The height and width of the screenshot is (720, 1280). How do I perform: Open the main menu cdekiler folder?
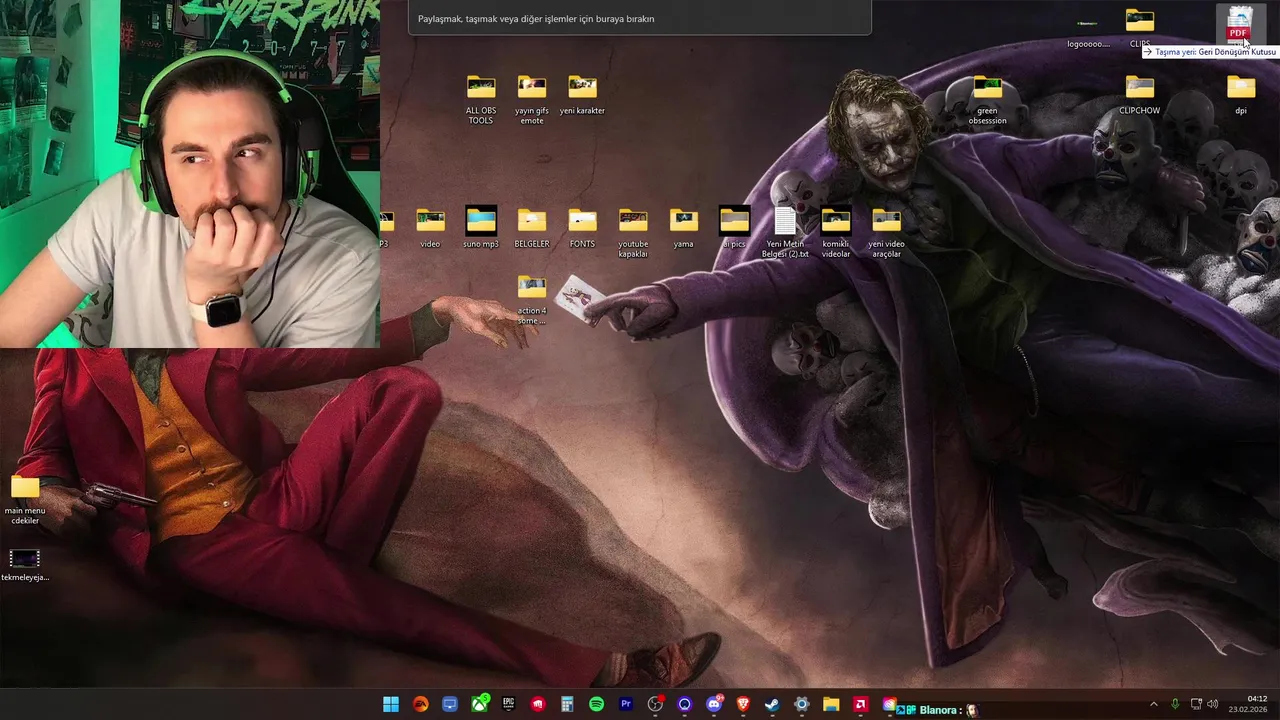click(x=25, y=500)
